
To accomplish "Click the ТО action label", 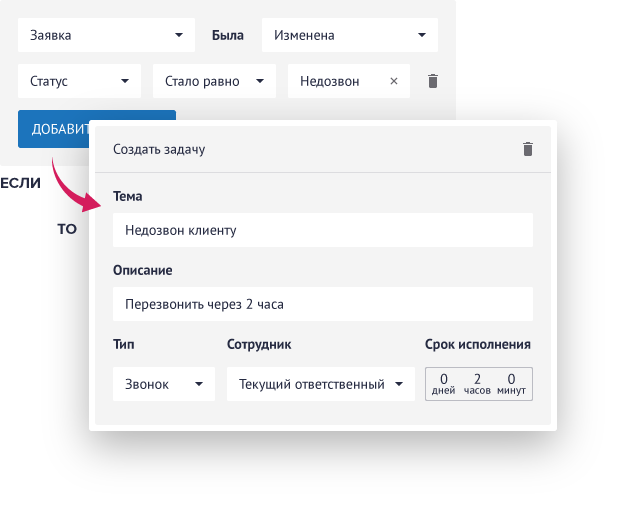I will (x=66, y=229).
